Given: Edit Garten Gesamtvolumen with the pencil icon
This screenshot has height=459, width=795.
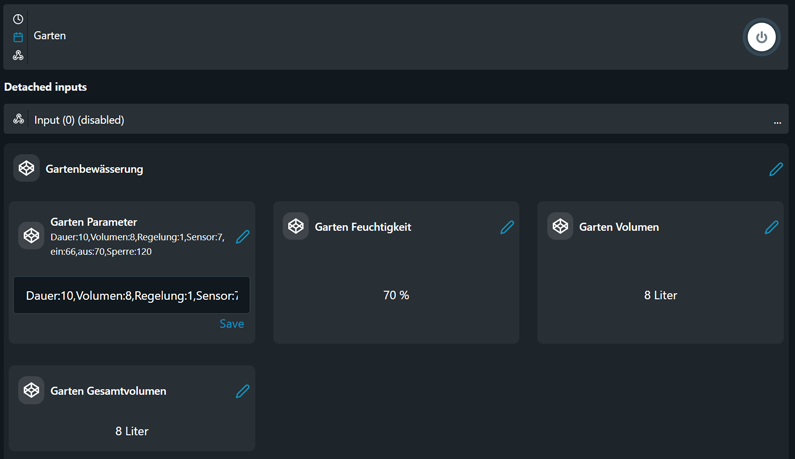Looking at the screenshot, I should [242, 391].
